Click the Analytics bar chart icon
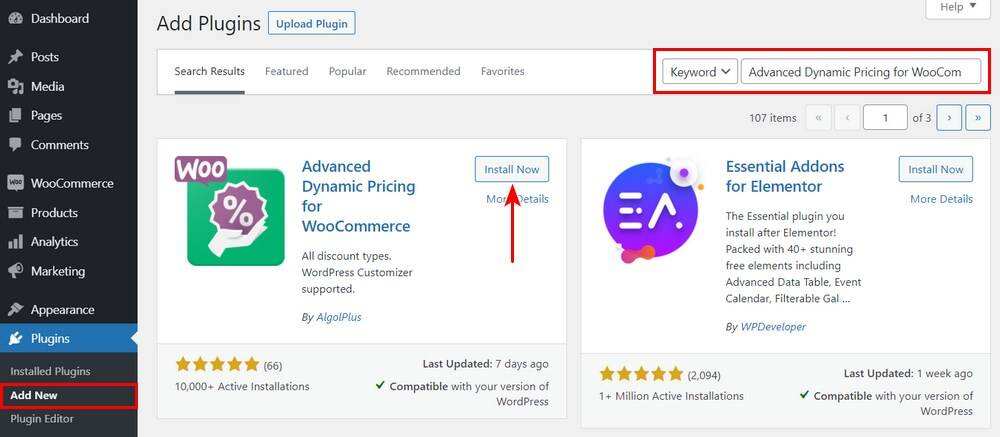This screenshot has width=1000, height=437. pos(15,241)
